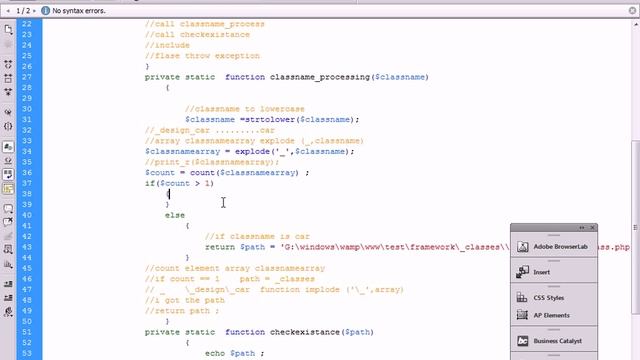Expand the floating panel dock arrows

click(x=582, y=228)
